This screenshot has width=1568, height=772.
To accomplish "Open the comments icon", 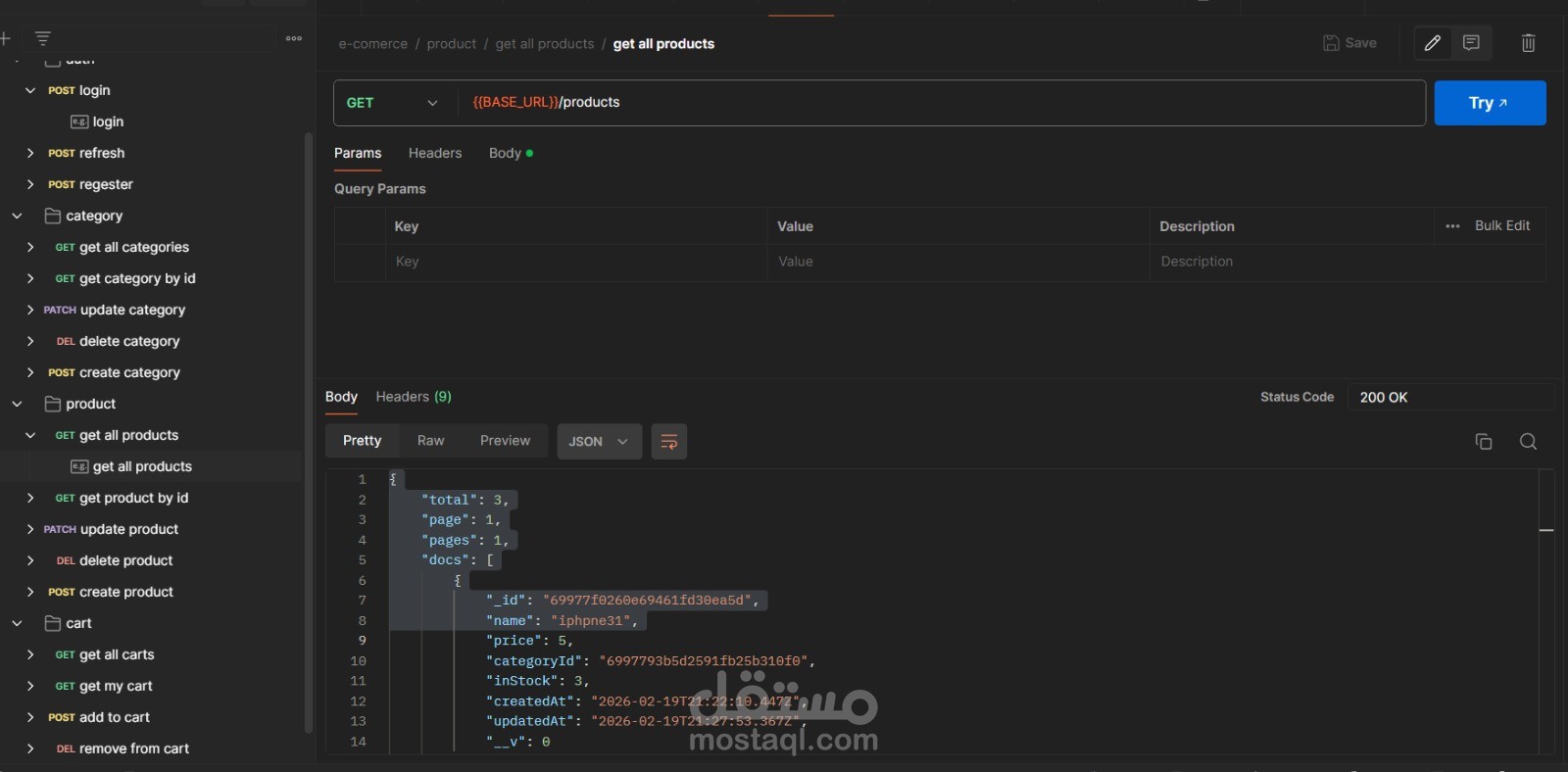I will click(x=1471, y=43).
